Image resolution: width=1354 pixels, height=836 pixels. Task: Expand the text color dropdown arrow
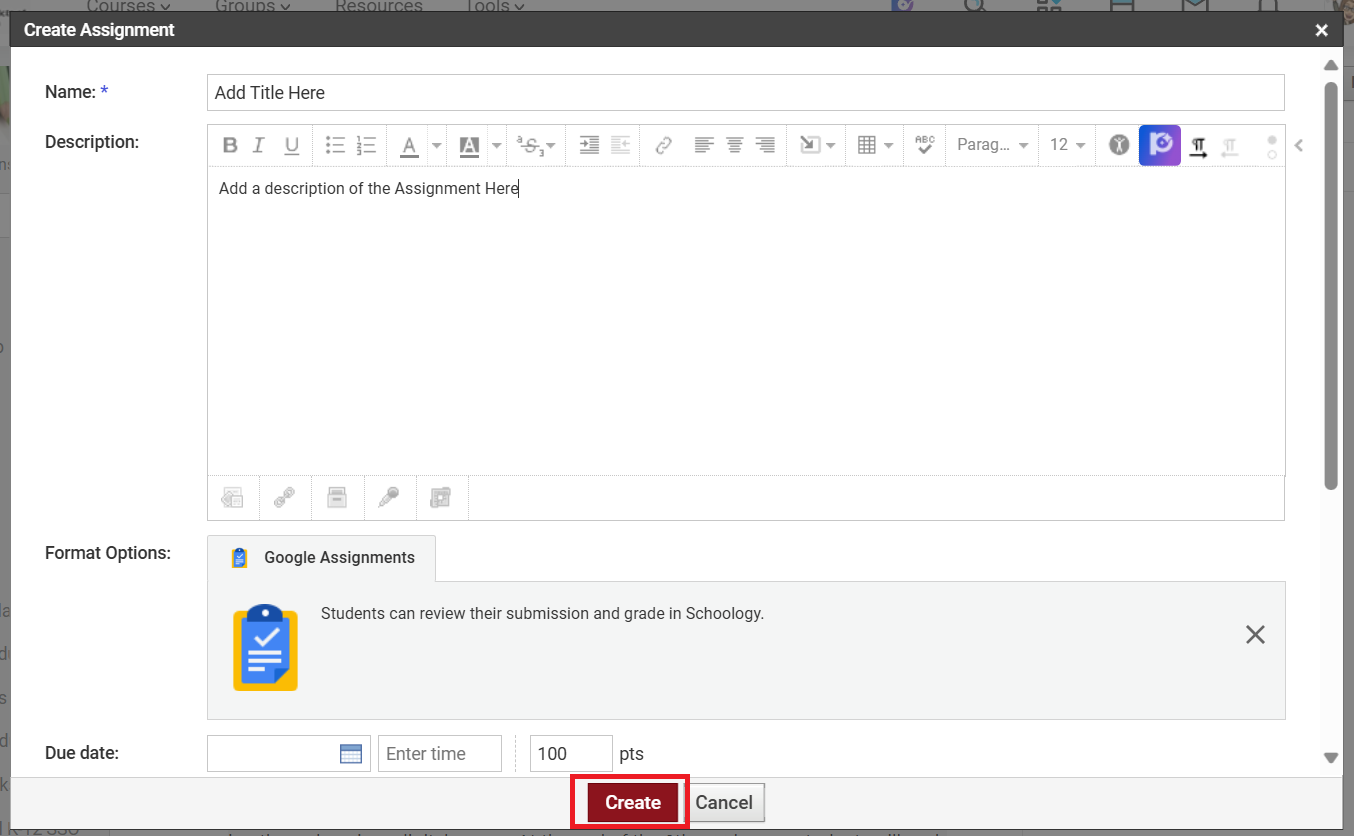437,146
